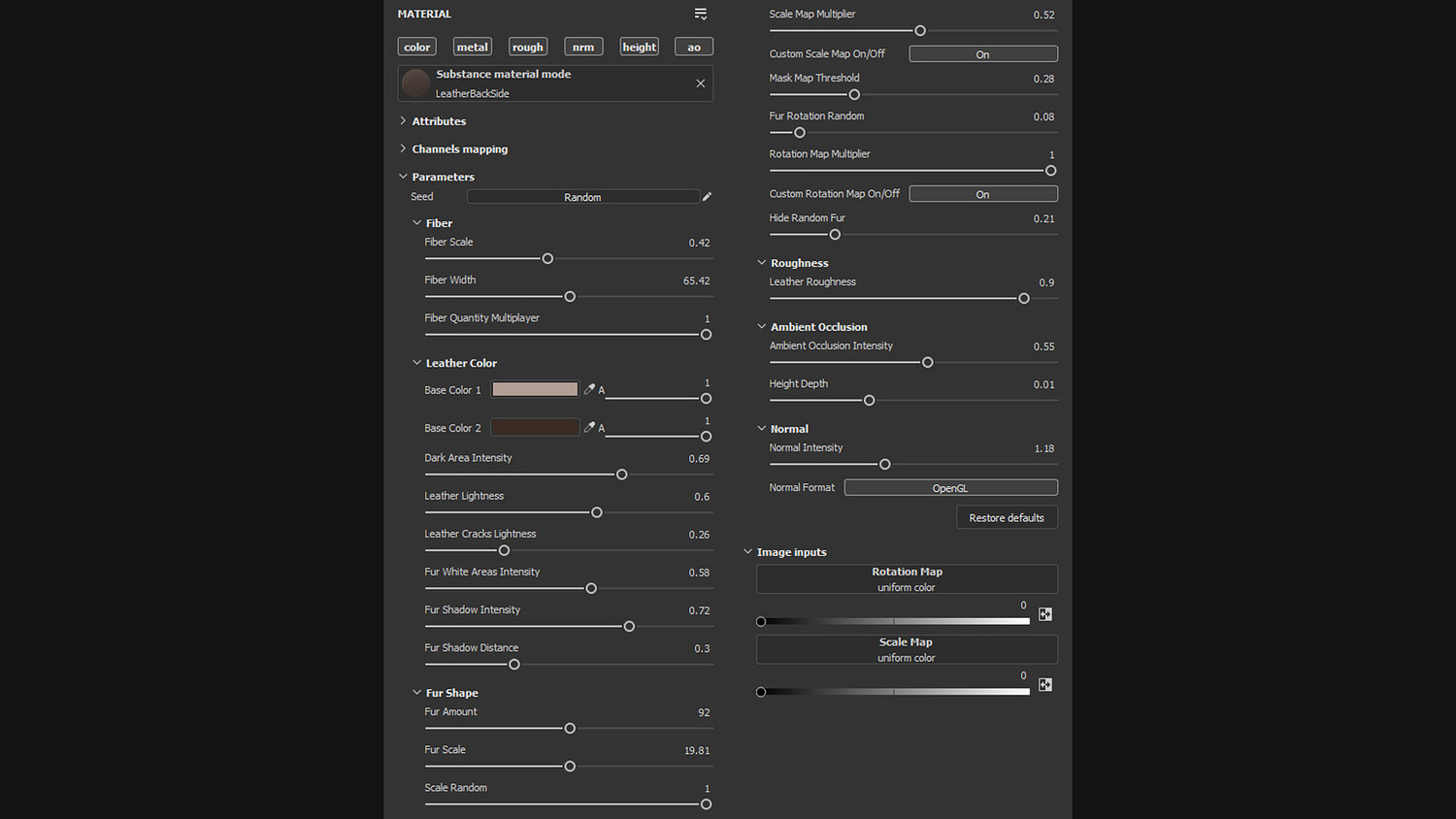Click the Restore defaults button
This screenshot has height=819, width=1456.
[1006, 518]
